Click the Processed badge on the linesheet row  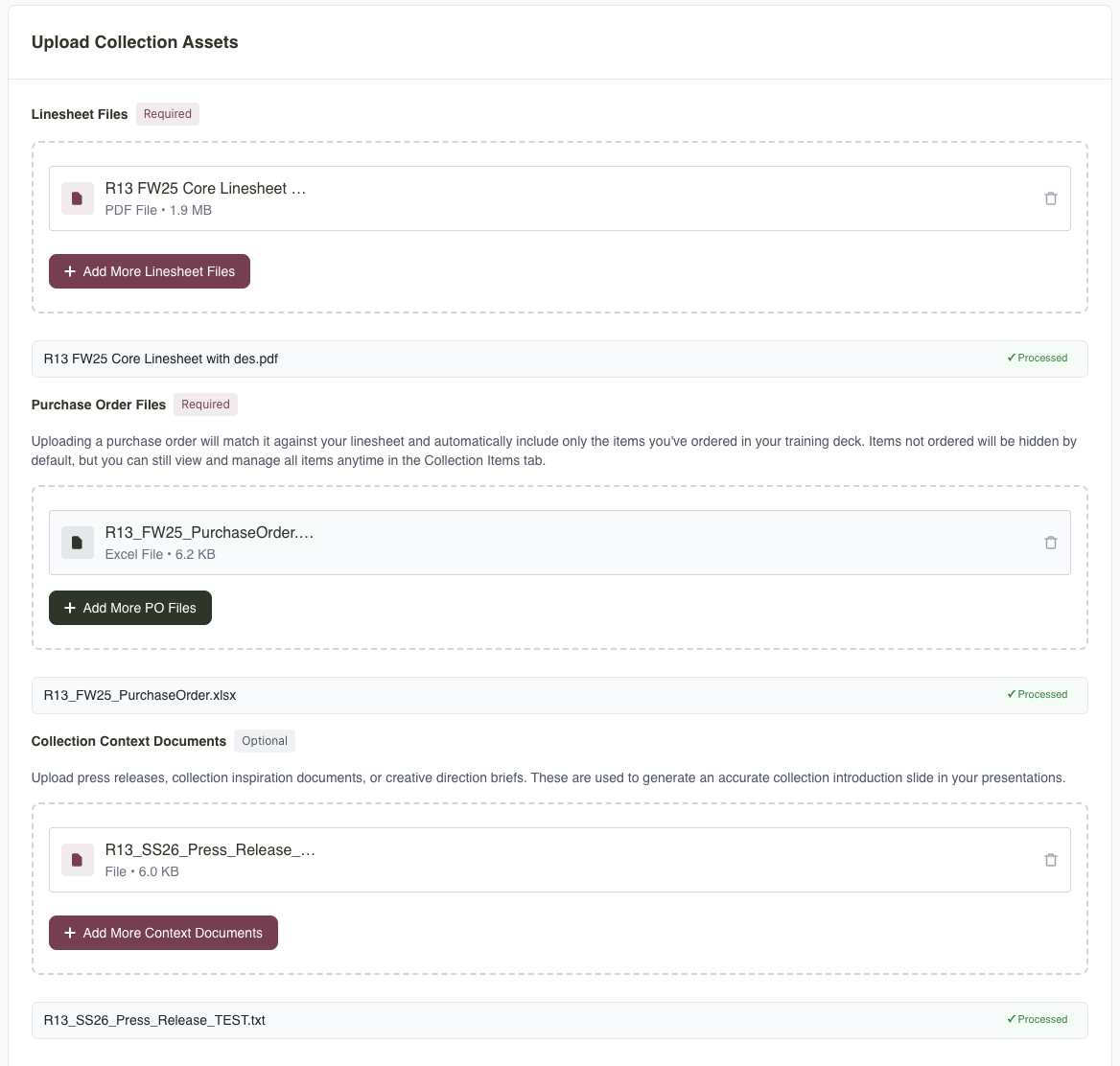[x=1038, y=358]
